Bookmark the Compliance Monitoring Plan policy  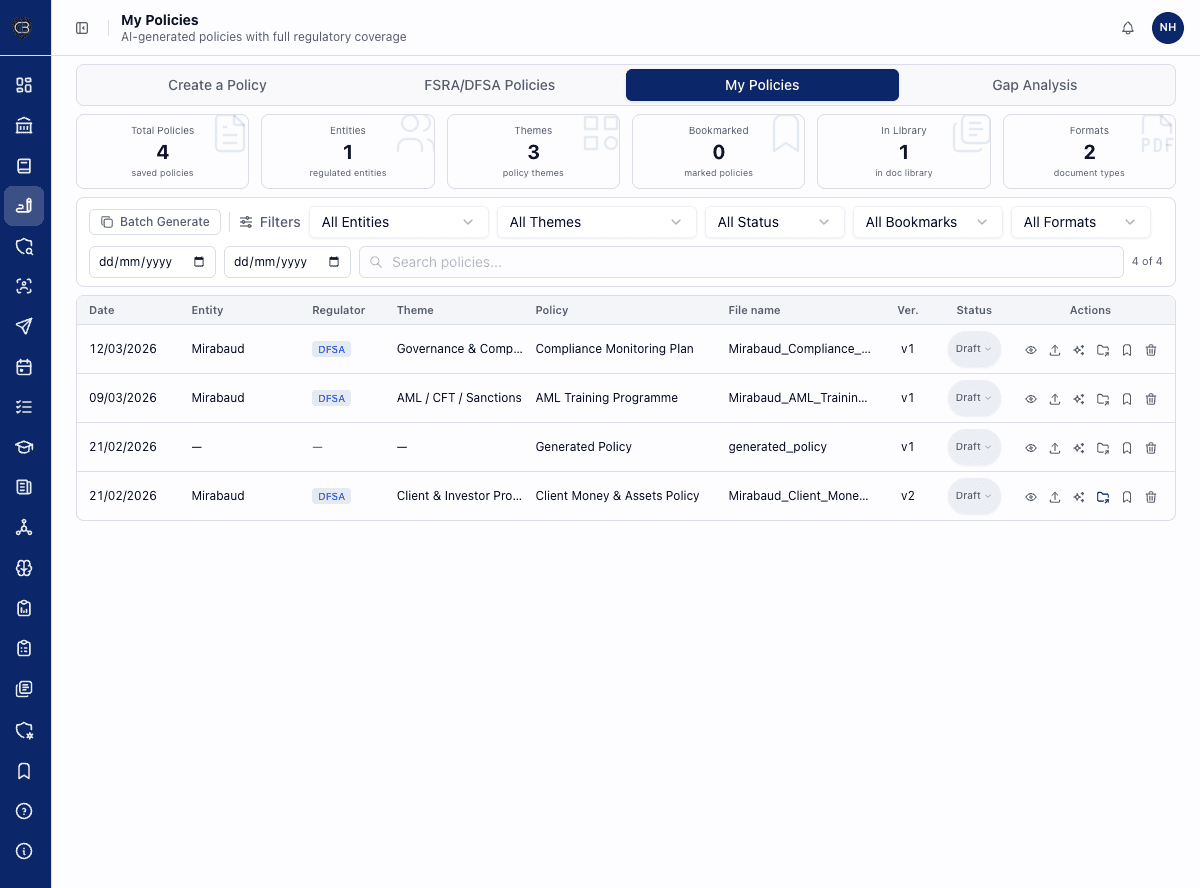(1127, 349)
